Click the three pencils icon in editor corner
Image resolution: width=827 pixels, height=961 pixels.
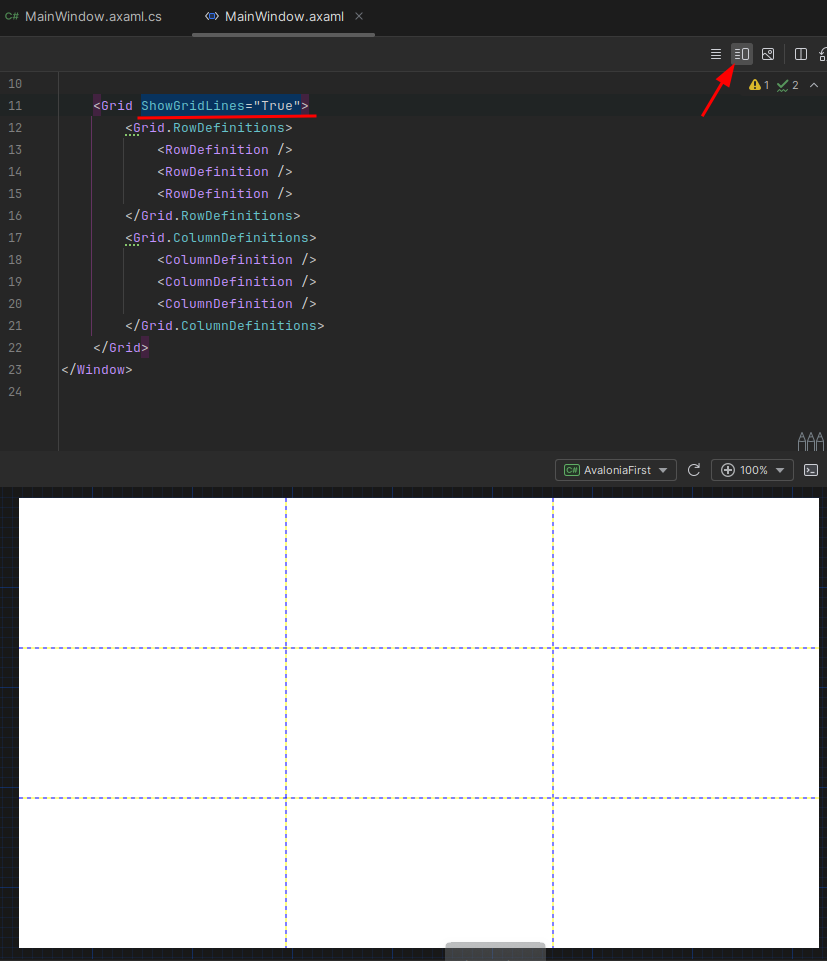810,440
